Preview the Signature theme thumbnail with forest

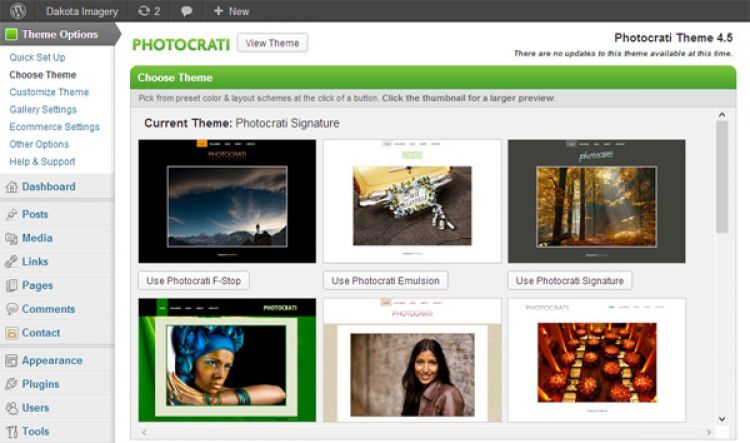(x=596, y=201)
